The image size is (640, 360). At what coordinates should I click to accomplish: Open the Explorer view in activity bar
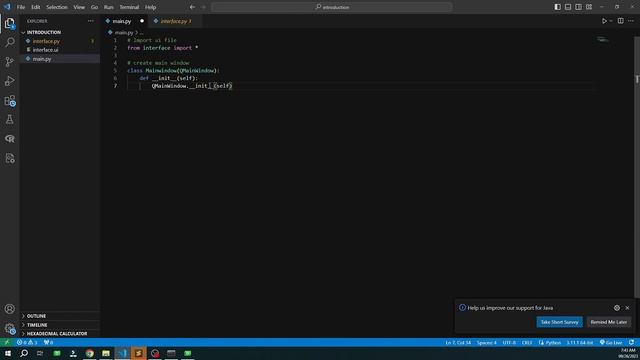(x=9, y=23)
